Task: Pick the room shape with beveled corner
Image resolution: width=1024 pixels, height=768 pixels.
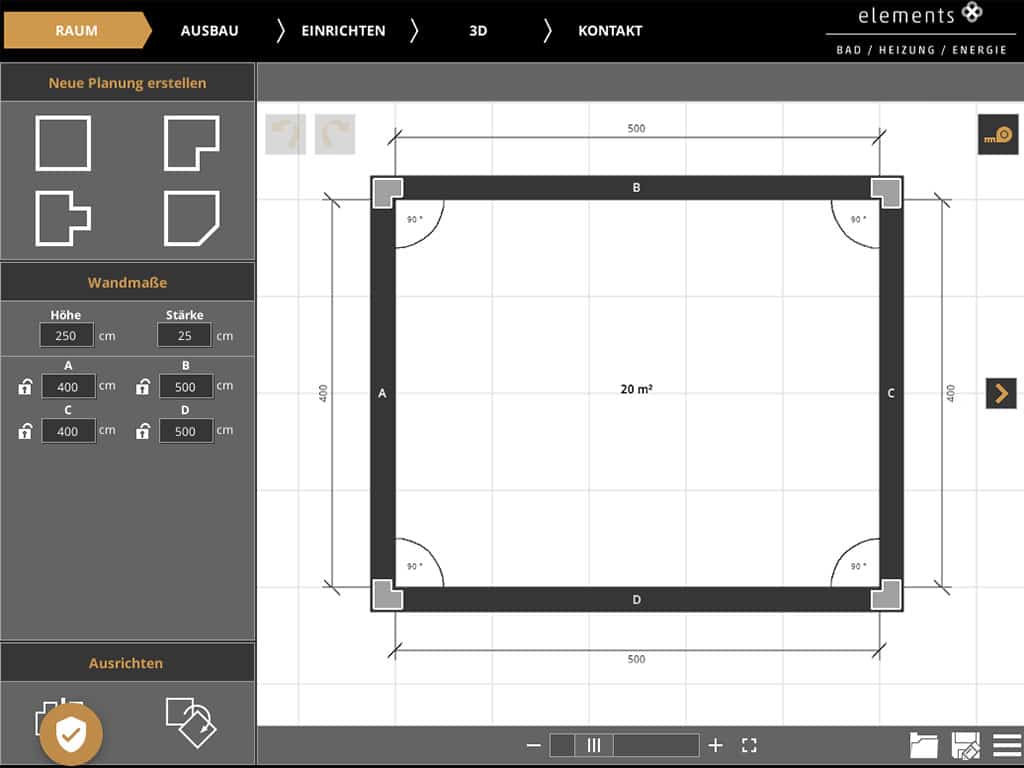Action: tap(191, 217)
